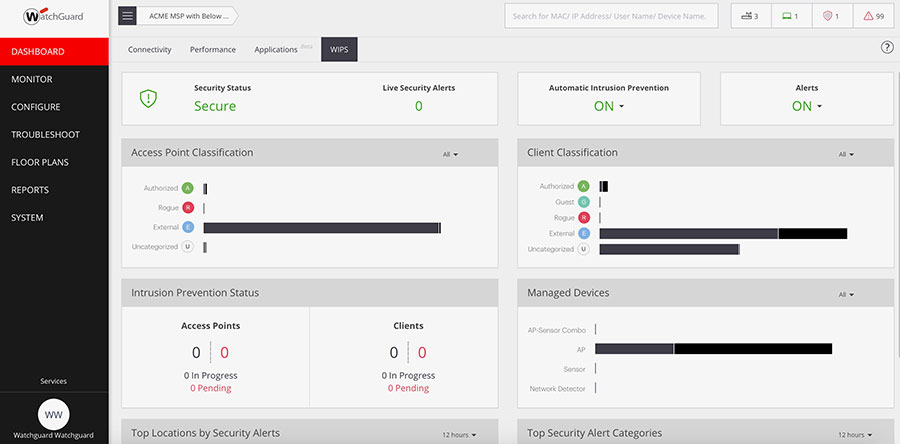Toggle Automatic Intrusion Prevention ON dropdown
Viewport: 900px width, 444px height.
click(x=608, y=106)
